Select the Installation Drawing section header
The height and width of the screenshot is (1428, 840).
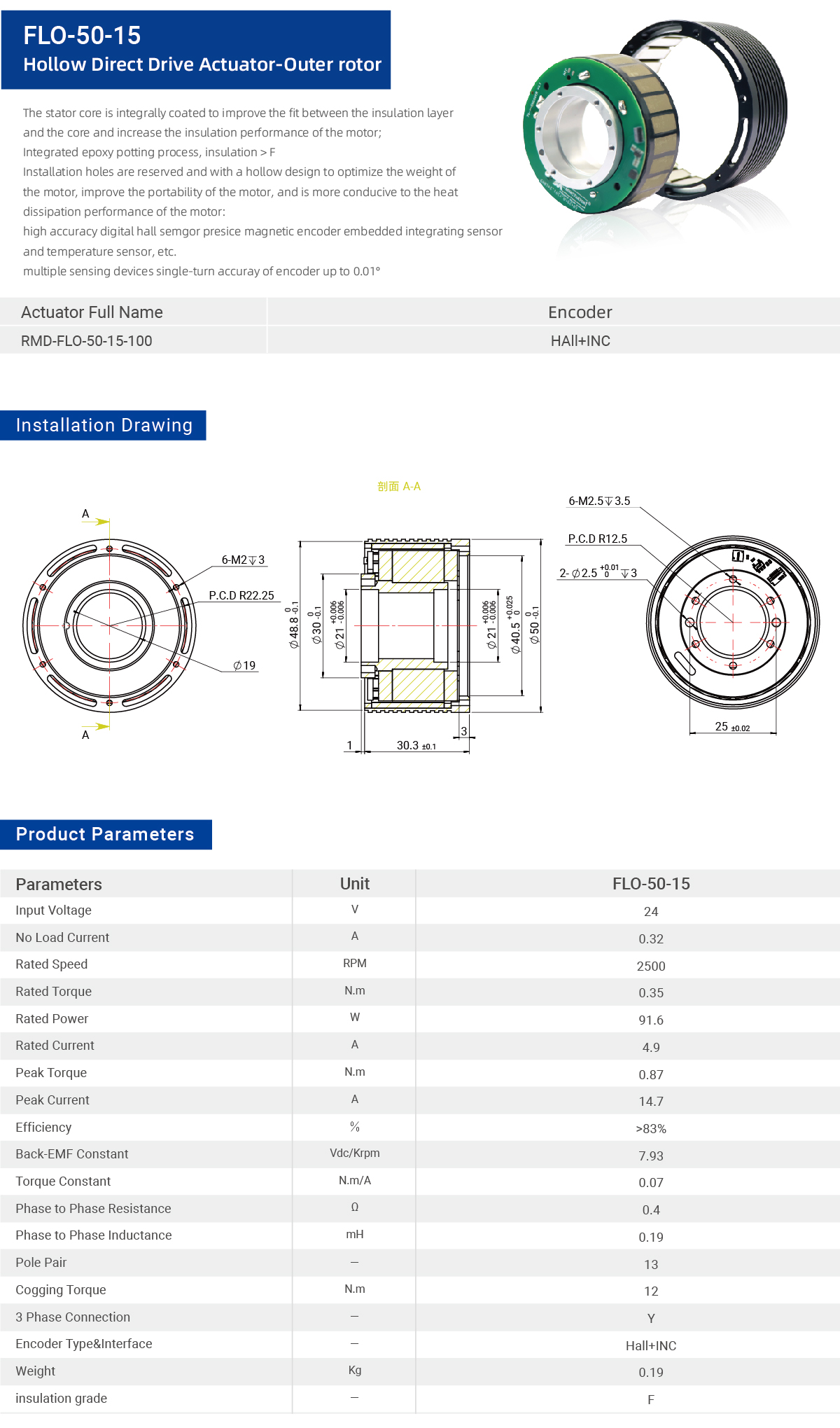click(104, 425)
